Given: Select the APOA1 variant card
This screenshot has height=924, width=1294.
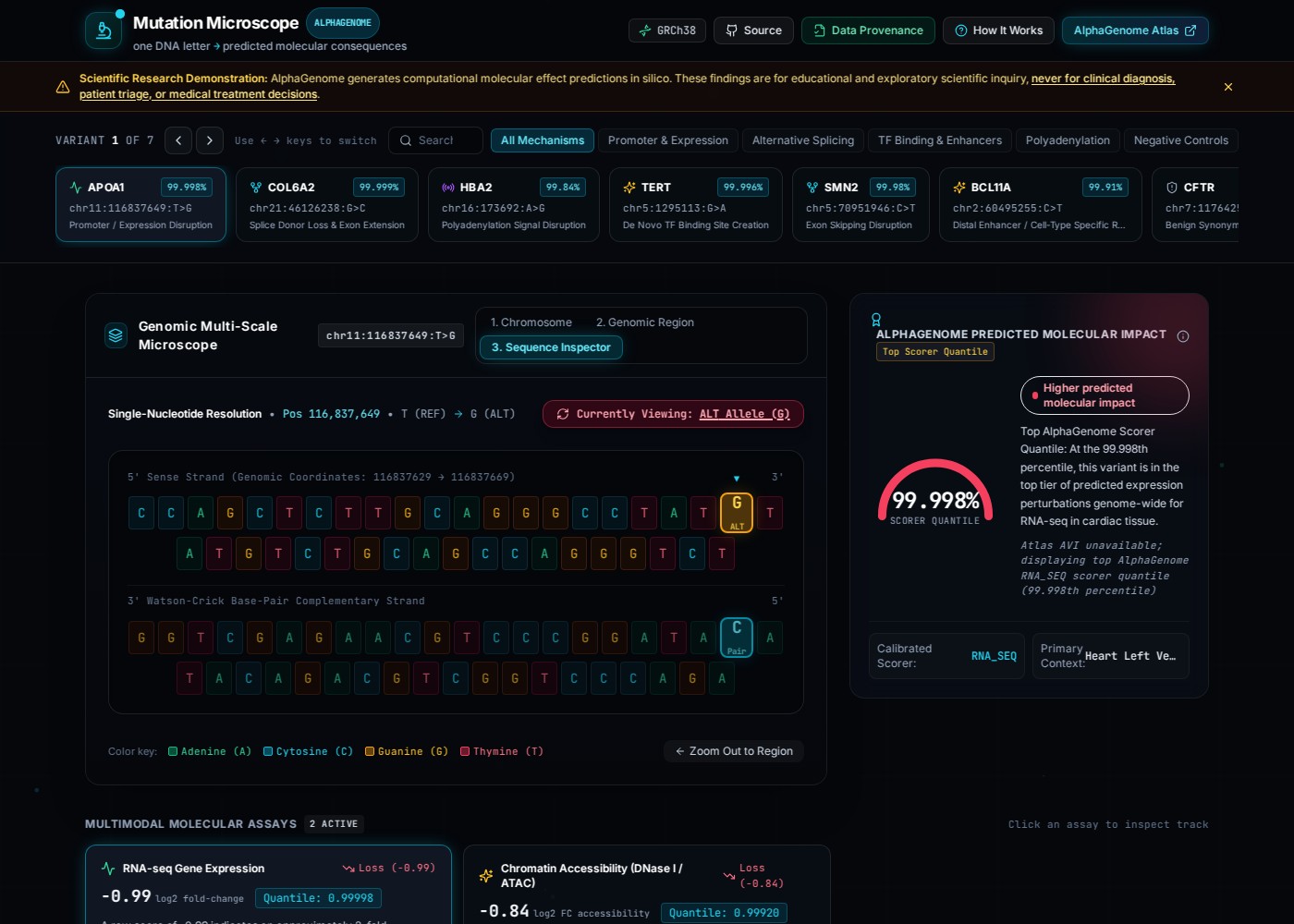Looking at the screenshot, I should click(x=140, y=205).
